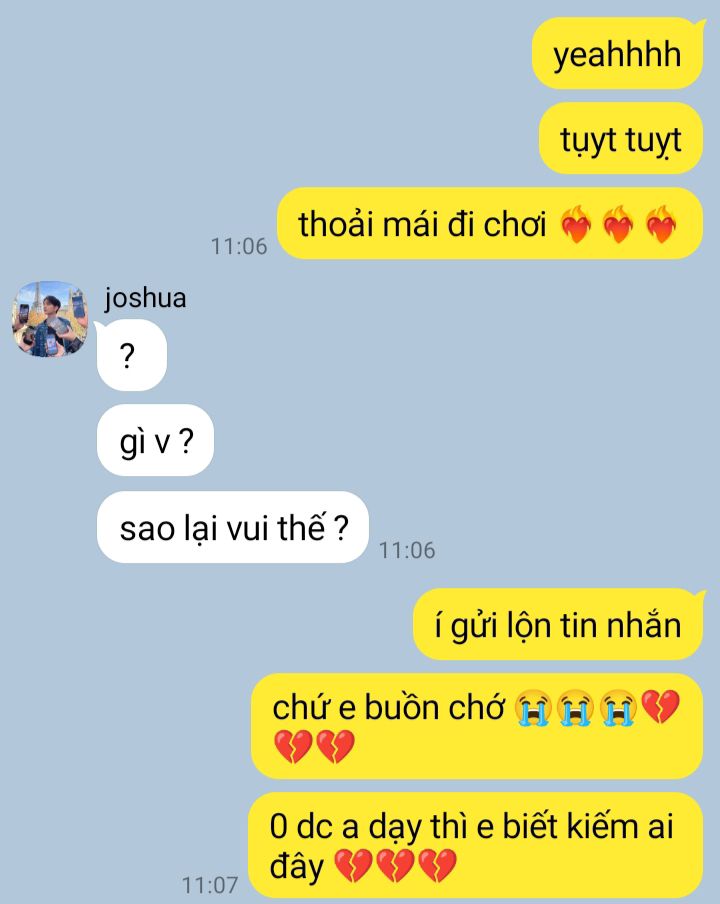Tap the last heart-on-fire emoji
The image size is (720, 904).
(x=661, y=224)
